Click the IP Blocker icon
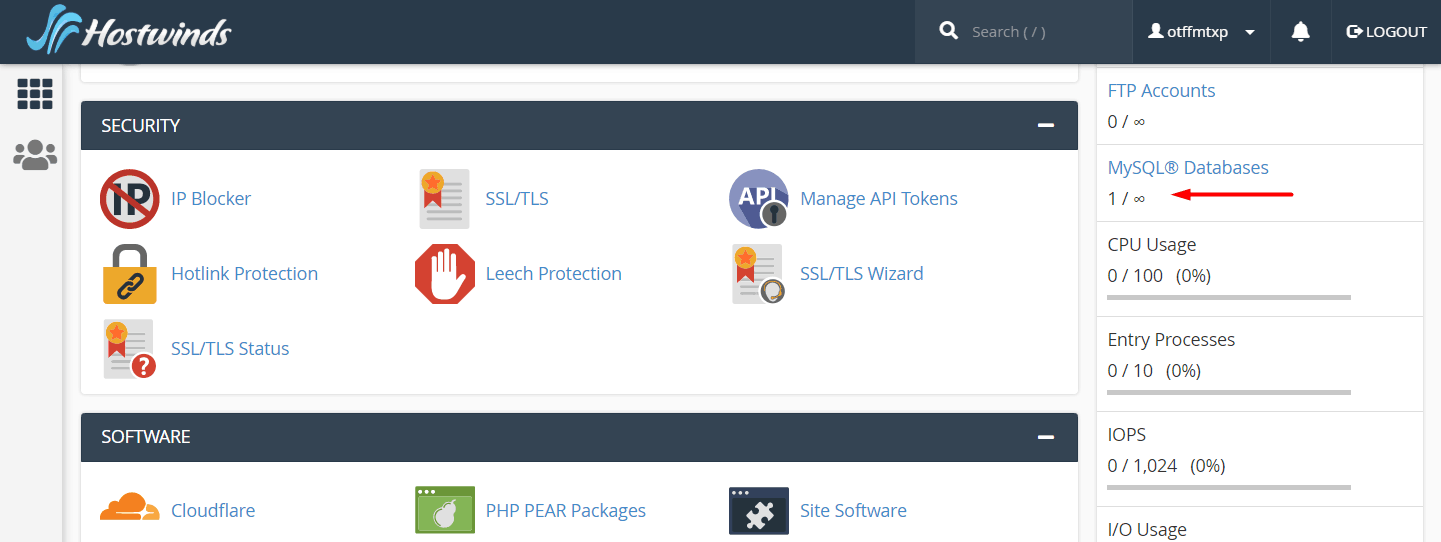 pos(130,199)
